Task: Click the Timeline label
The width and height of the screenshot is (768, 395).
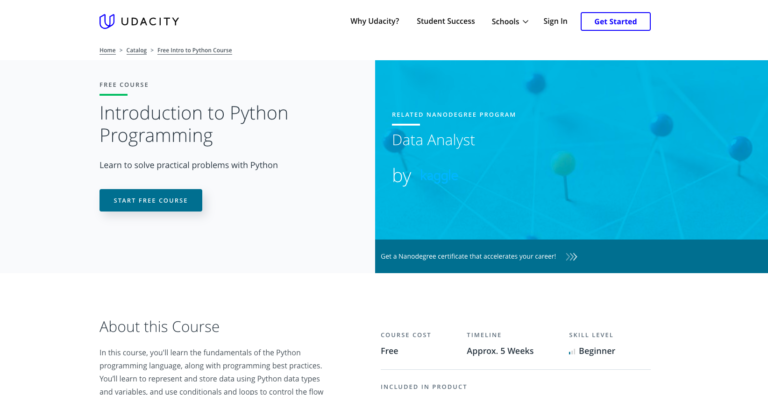Action: pos(484,335)
